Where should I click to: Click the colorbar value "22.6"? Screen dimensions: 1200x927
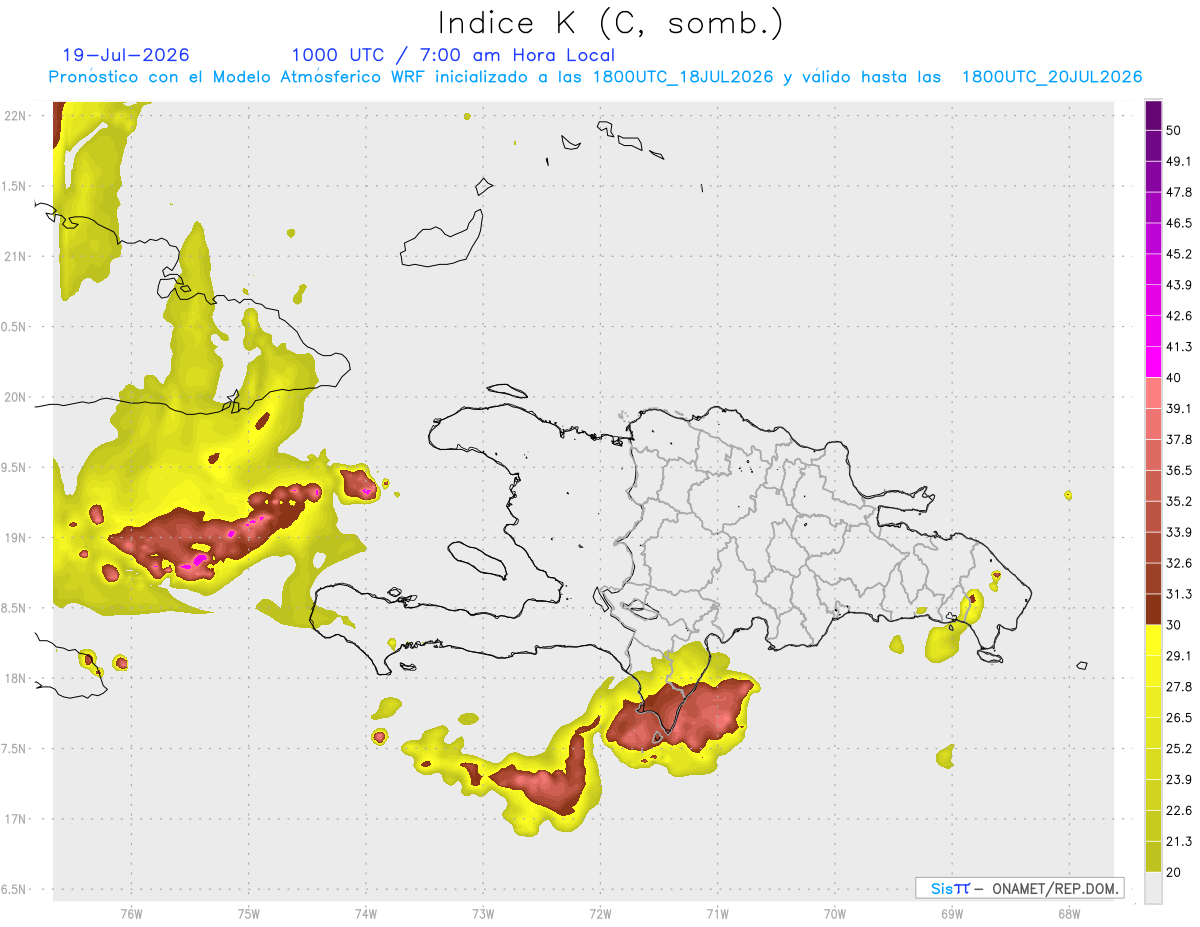[1180, 811]
